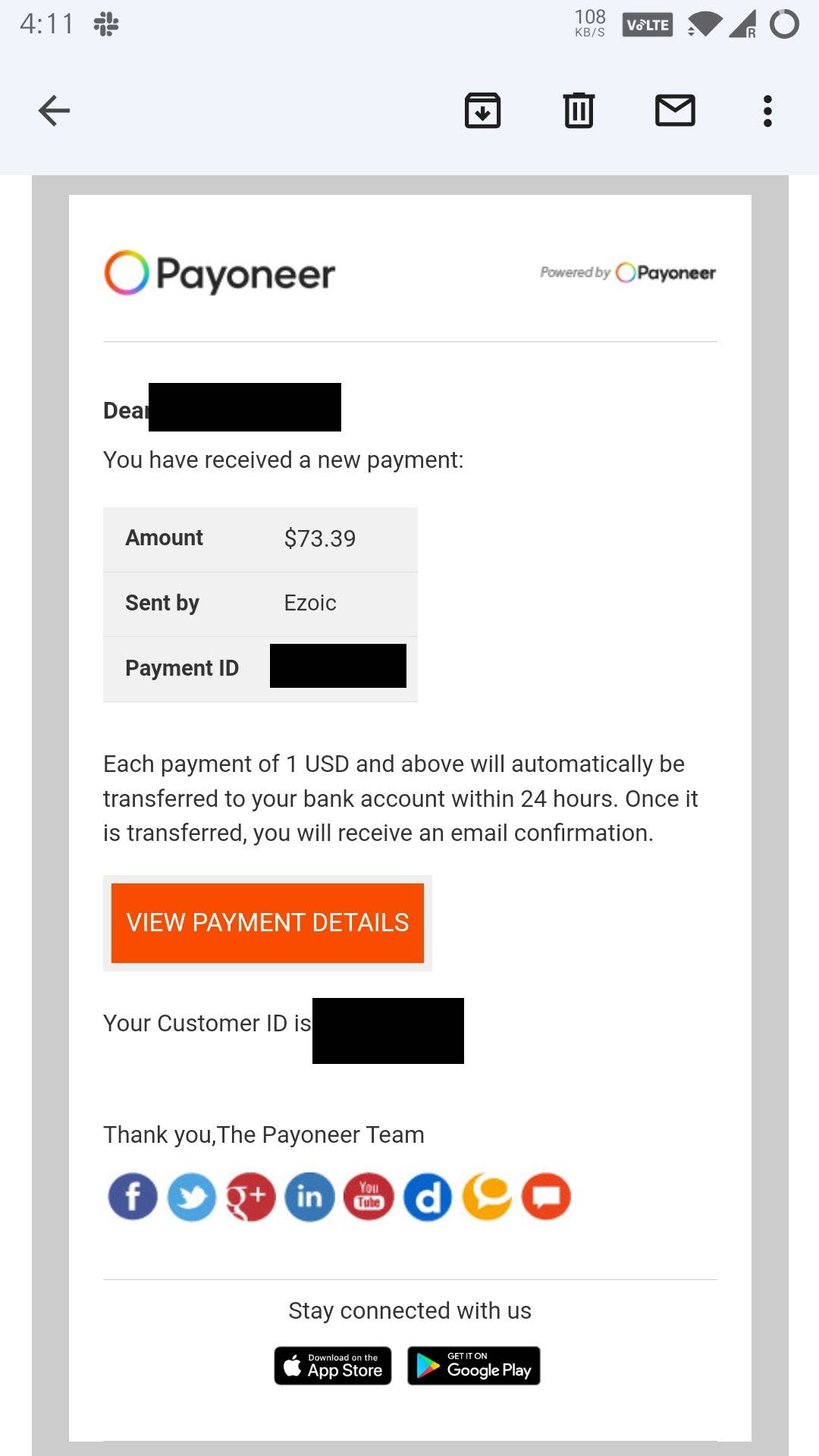Image resolution: width=819 pixels, height=1456 pixels.
Task: Archive this email with the archive icon
Action: [x=482, y=111]
